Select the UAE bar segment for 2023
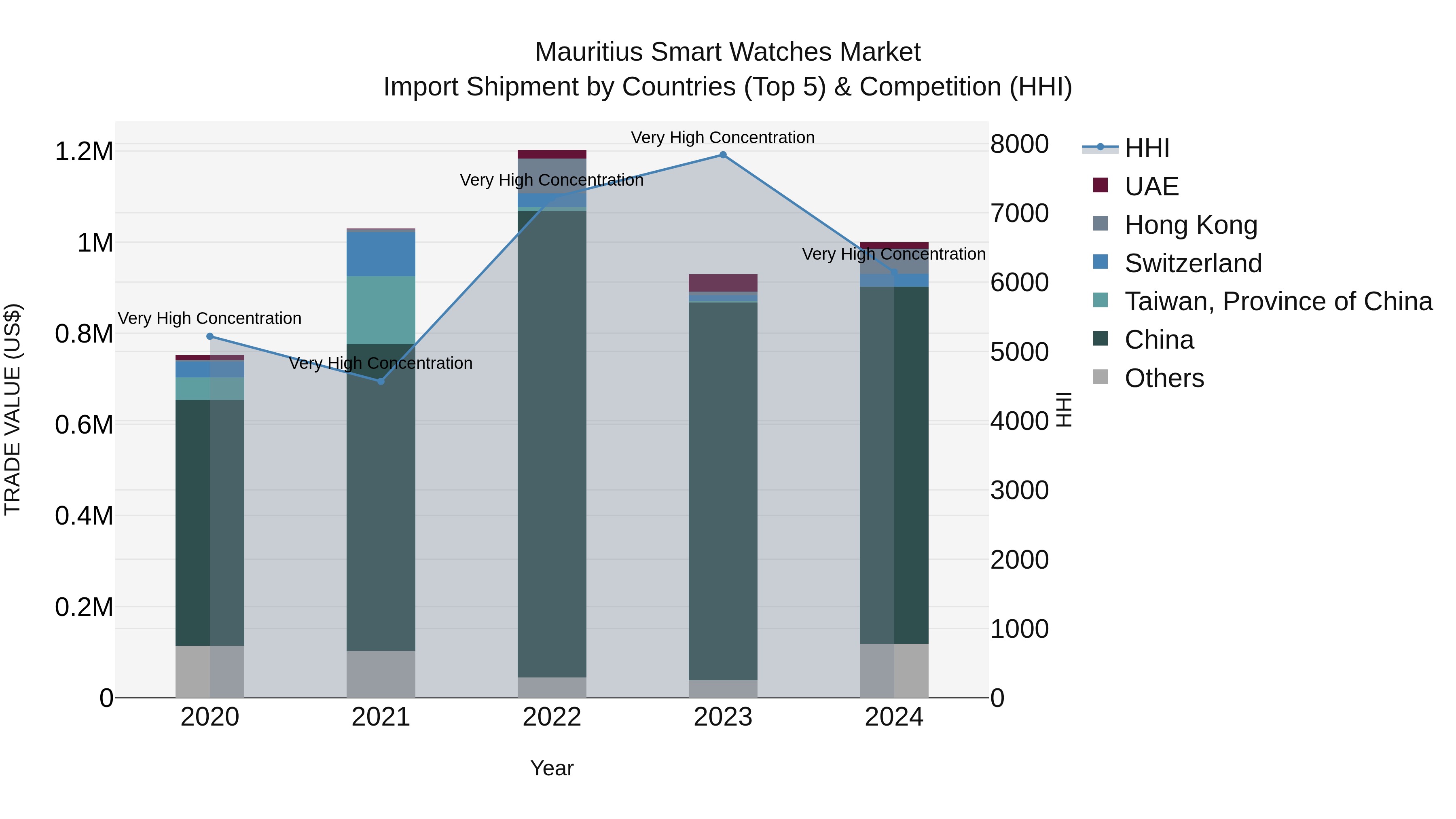 (x=723, y=283)
